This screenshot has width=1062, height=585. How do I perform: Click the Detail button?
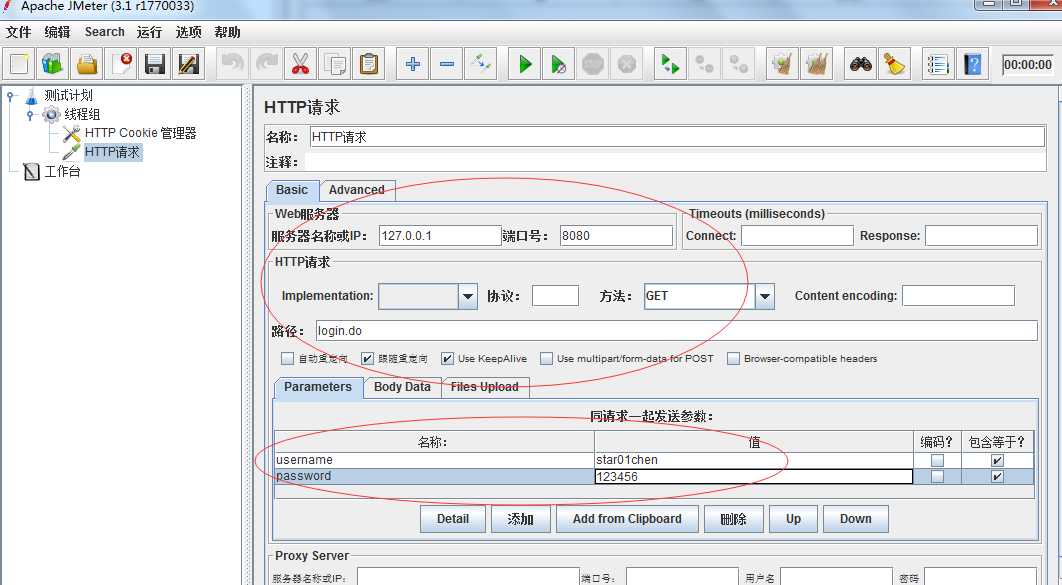(x=453, y=519)
